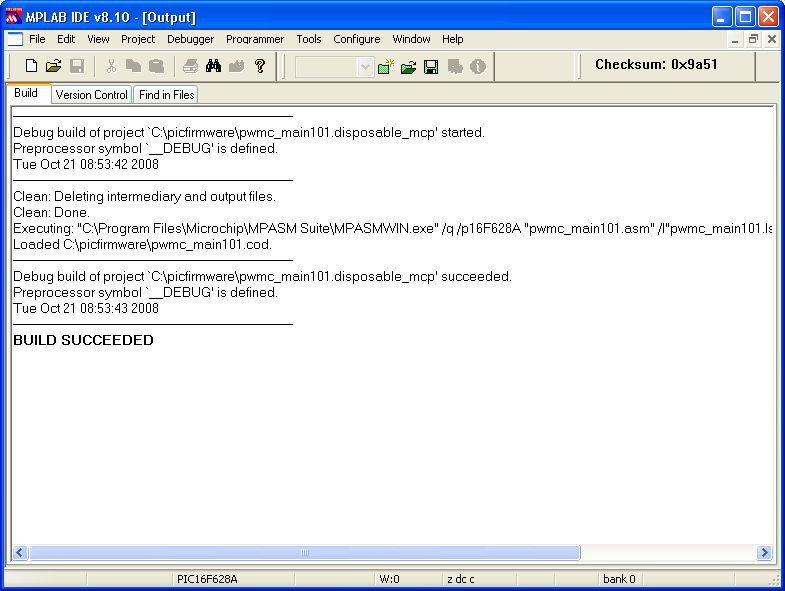Switch to the Version Control tab
The width and height of the screenshot is (785, 591).
91,95
